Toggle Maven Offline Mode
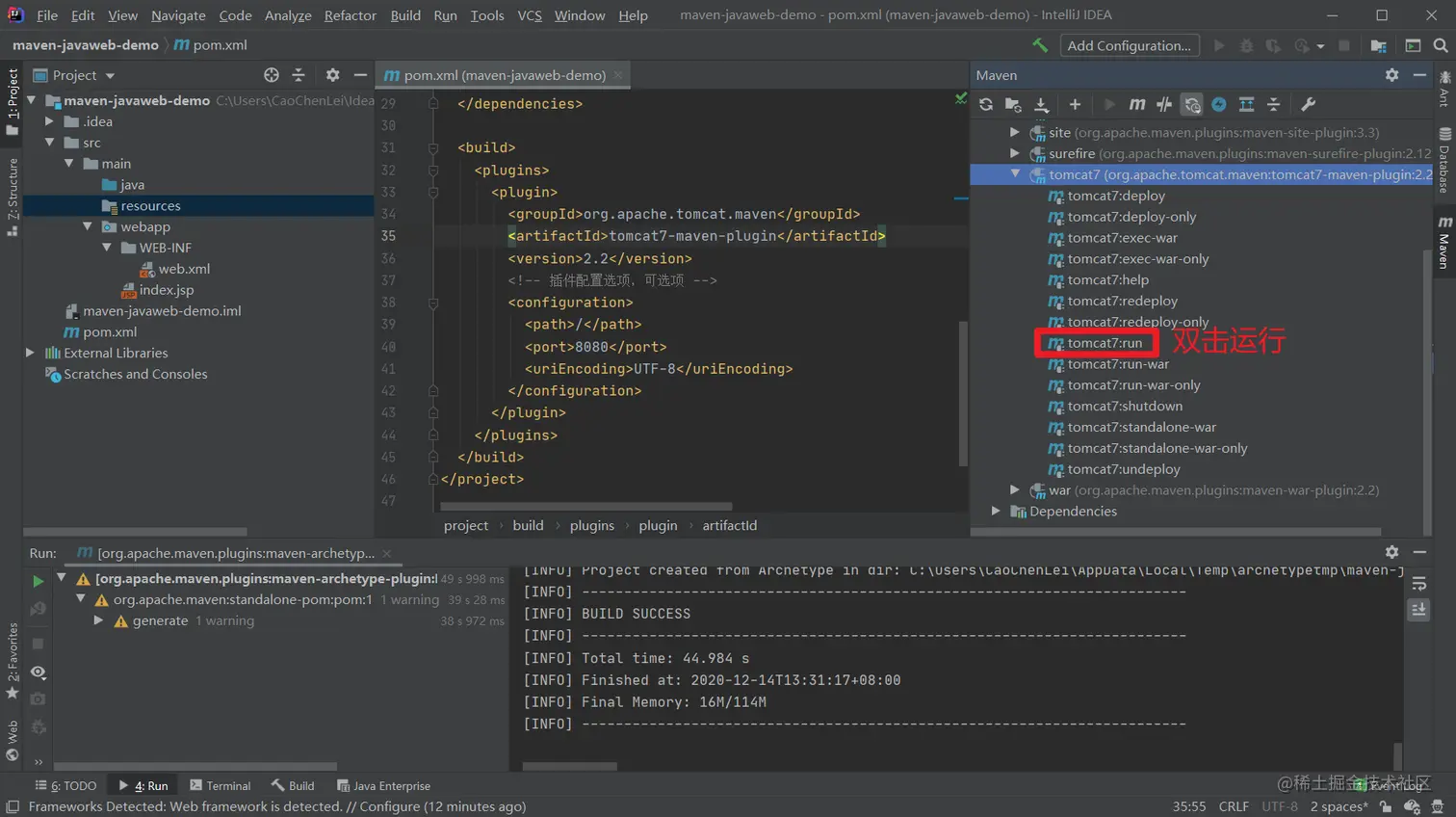The image size is (1456, 817). click(1164, 104)
